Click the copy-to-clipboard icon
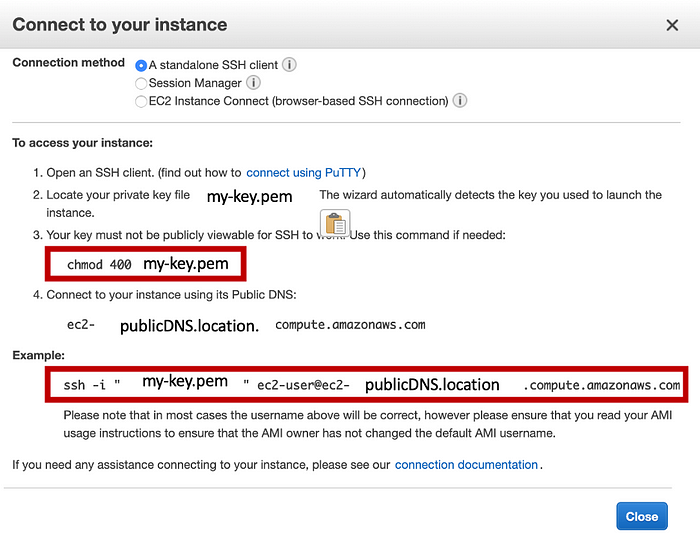700x543 pixels. (335, 223)
